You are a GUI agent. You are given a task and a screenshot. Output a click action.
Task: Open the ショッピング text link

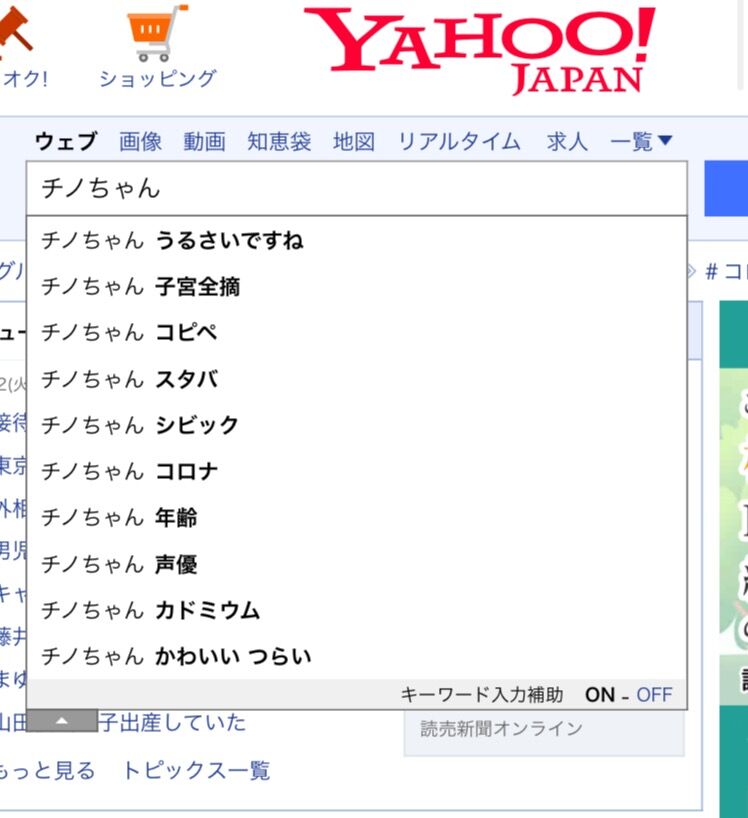tap(158, 79)
